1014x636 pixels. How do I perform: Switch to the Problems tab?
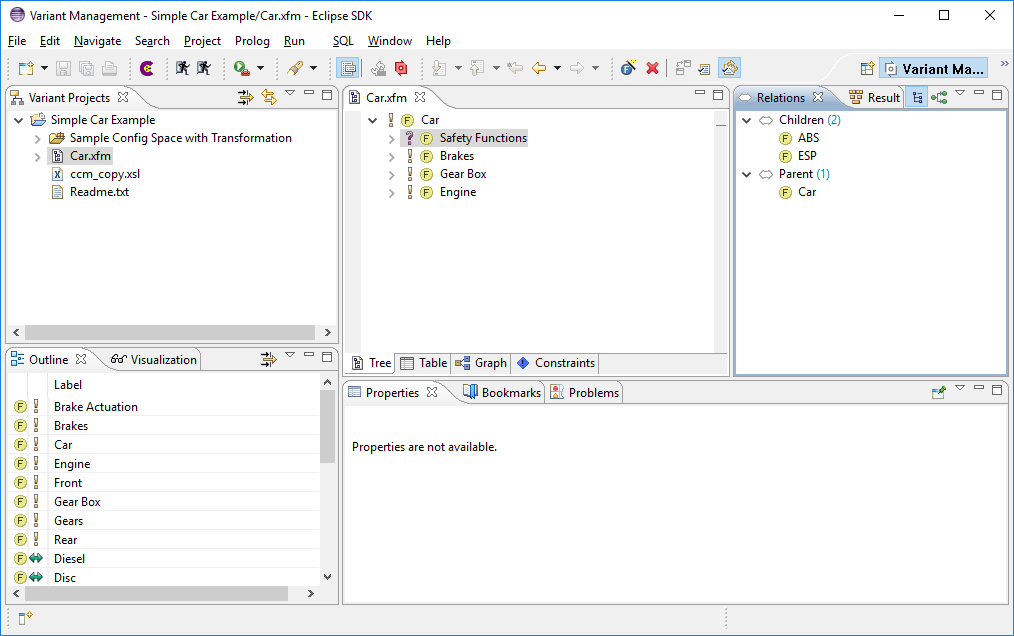pos(585,393)
